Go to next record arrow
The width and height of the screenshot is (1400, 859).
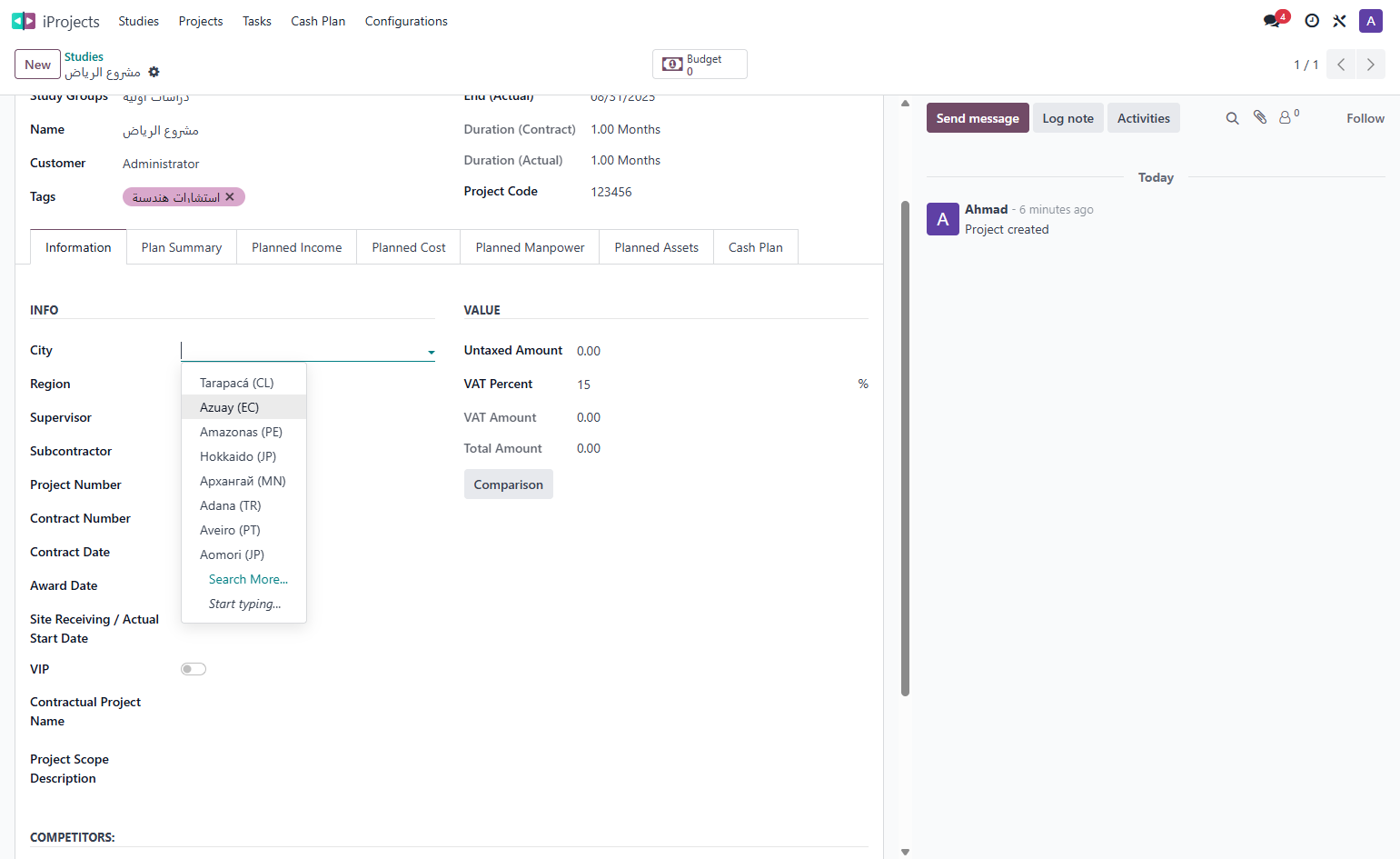(1371, 65)
